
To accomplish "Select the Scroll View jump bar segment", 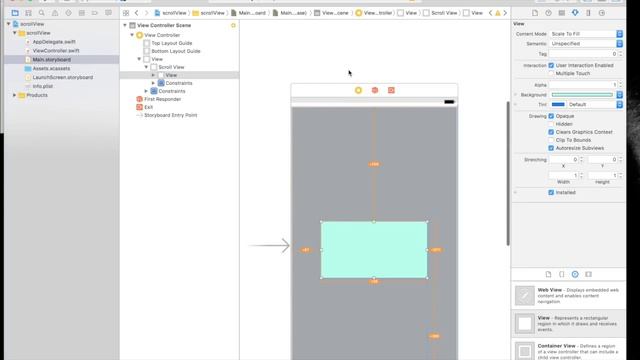I will click(x=440, y=13).
